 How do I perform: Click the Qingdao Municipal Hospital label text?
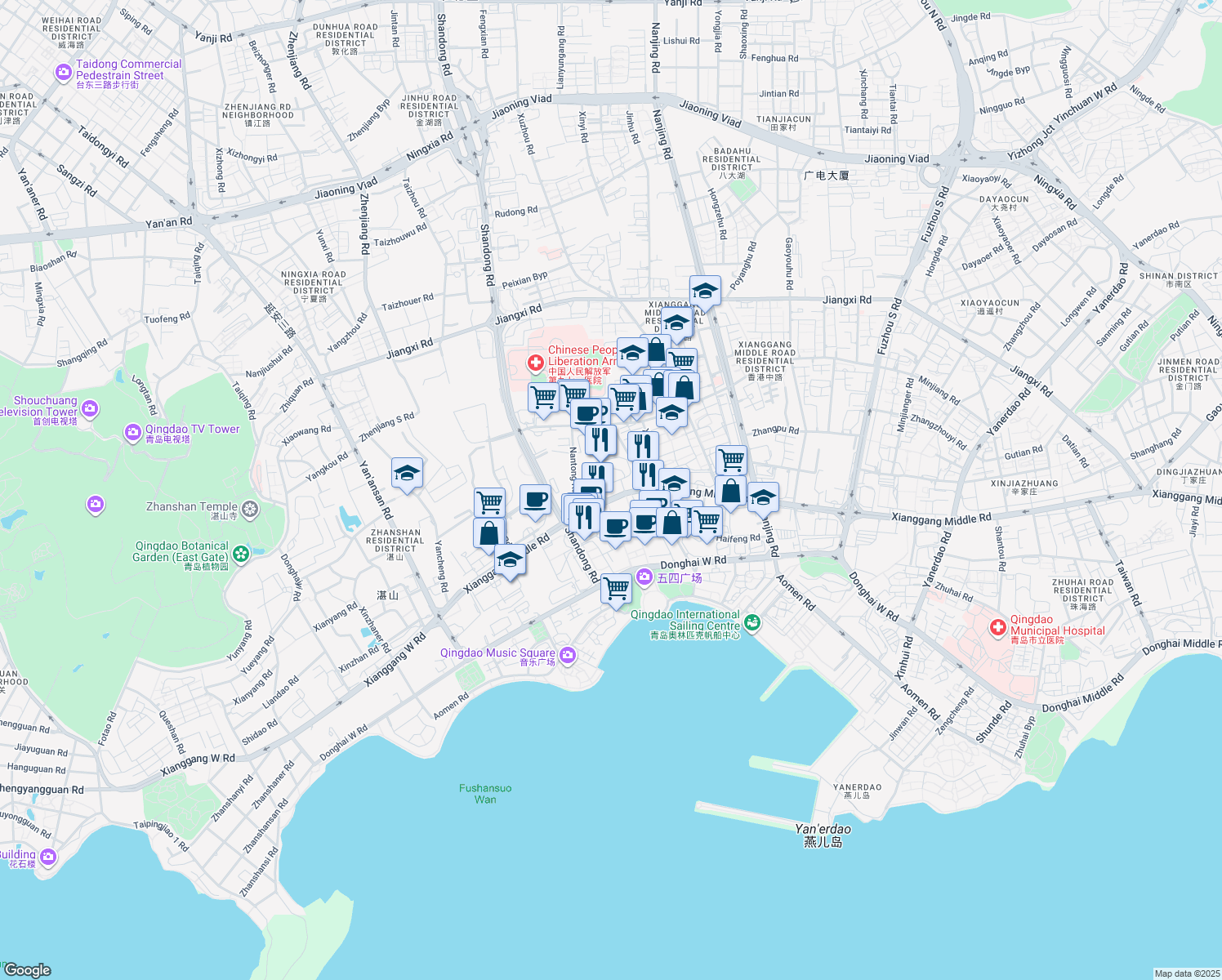pos(1057,626)
